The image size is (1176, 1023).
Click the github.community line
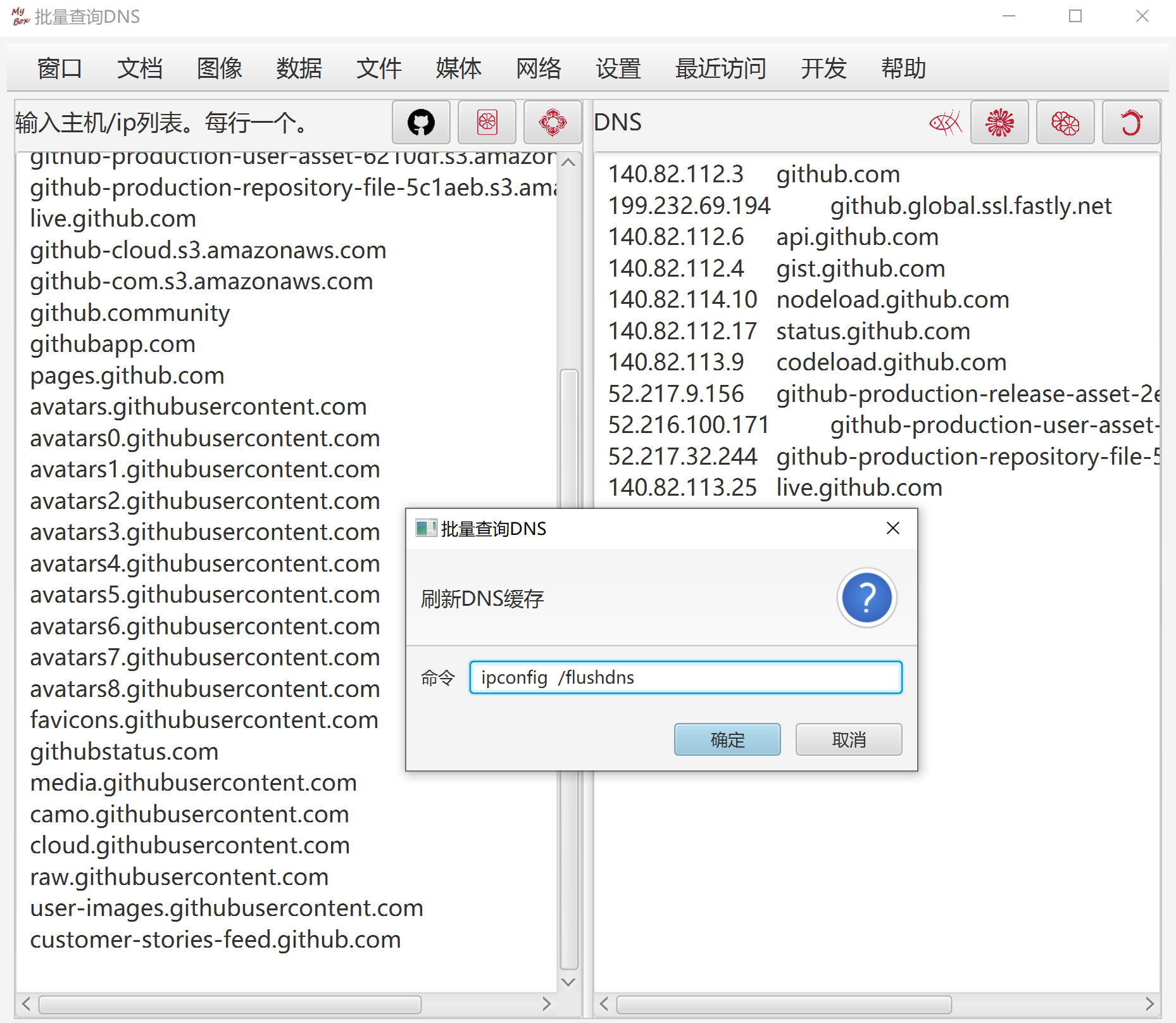pos(130,313)
